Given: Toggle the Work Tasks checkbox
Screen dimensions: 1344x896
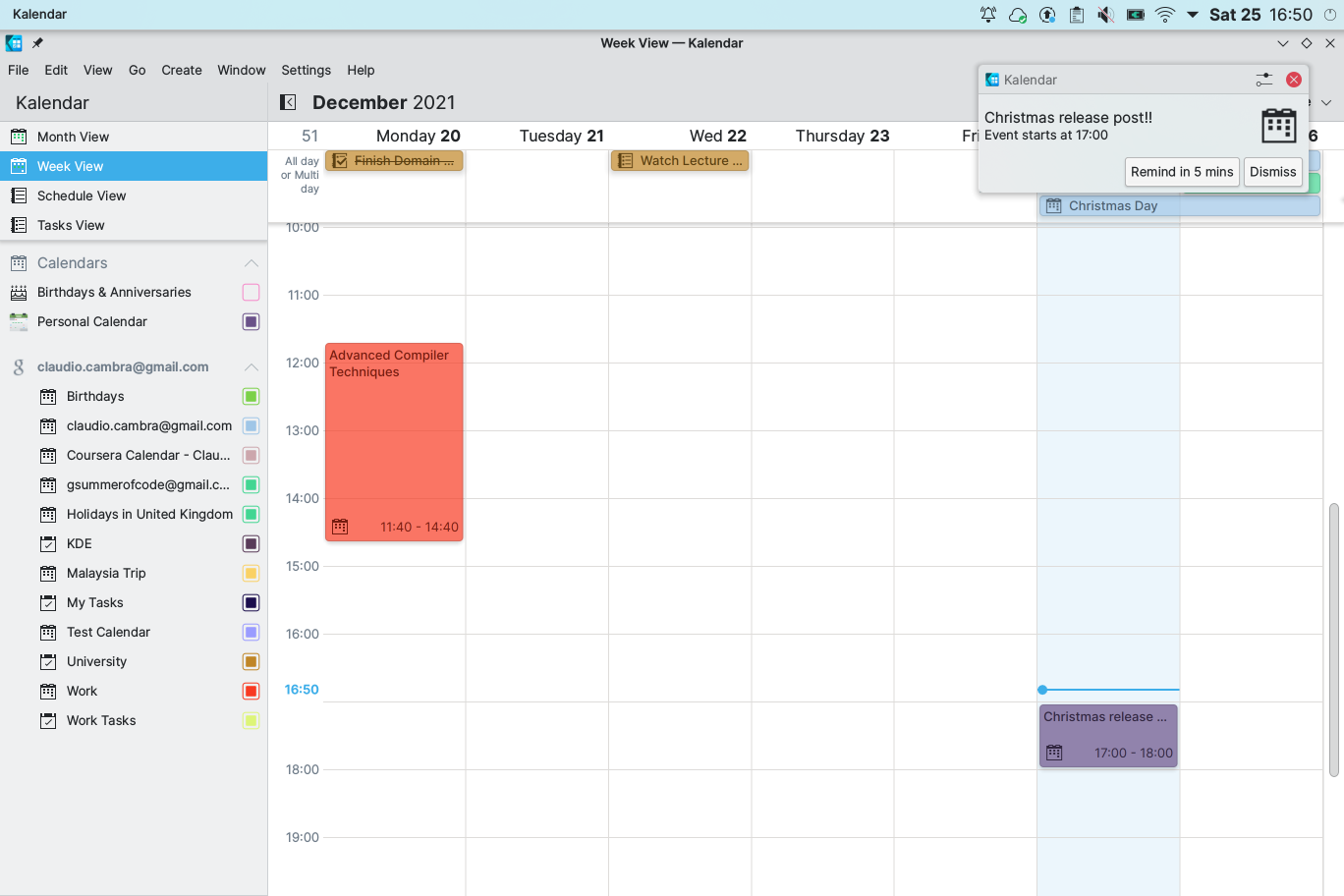Looking at the screenshot, I should tap(251, 720).
